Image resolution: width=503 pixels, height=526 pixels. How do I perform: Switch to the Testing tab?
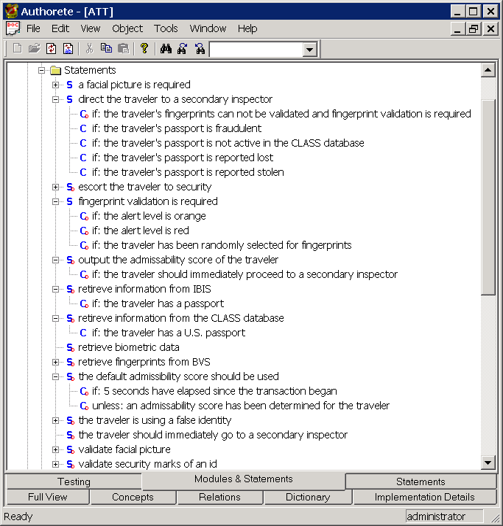point(74,482)
